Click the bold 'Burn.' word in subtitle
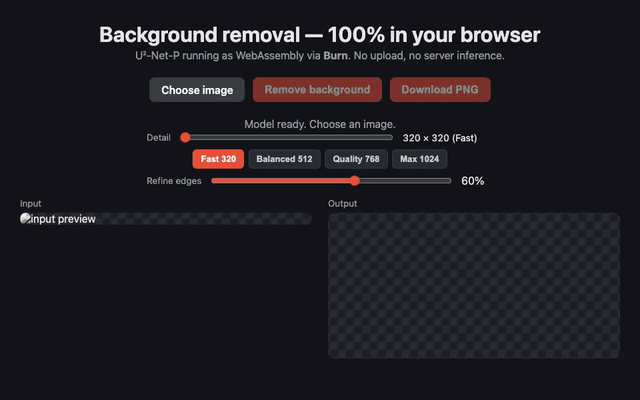 [337, 56]
